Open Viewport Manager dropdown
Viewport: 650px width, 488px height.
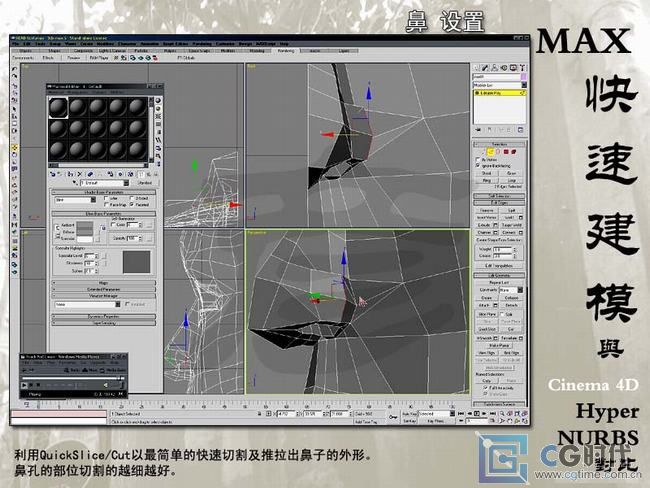(x=88, y=304)
